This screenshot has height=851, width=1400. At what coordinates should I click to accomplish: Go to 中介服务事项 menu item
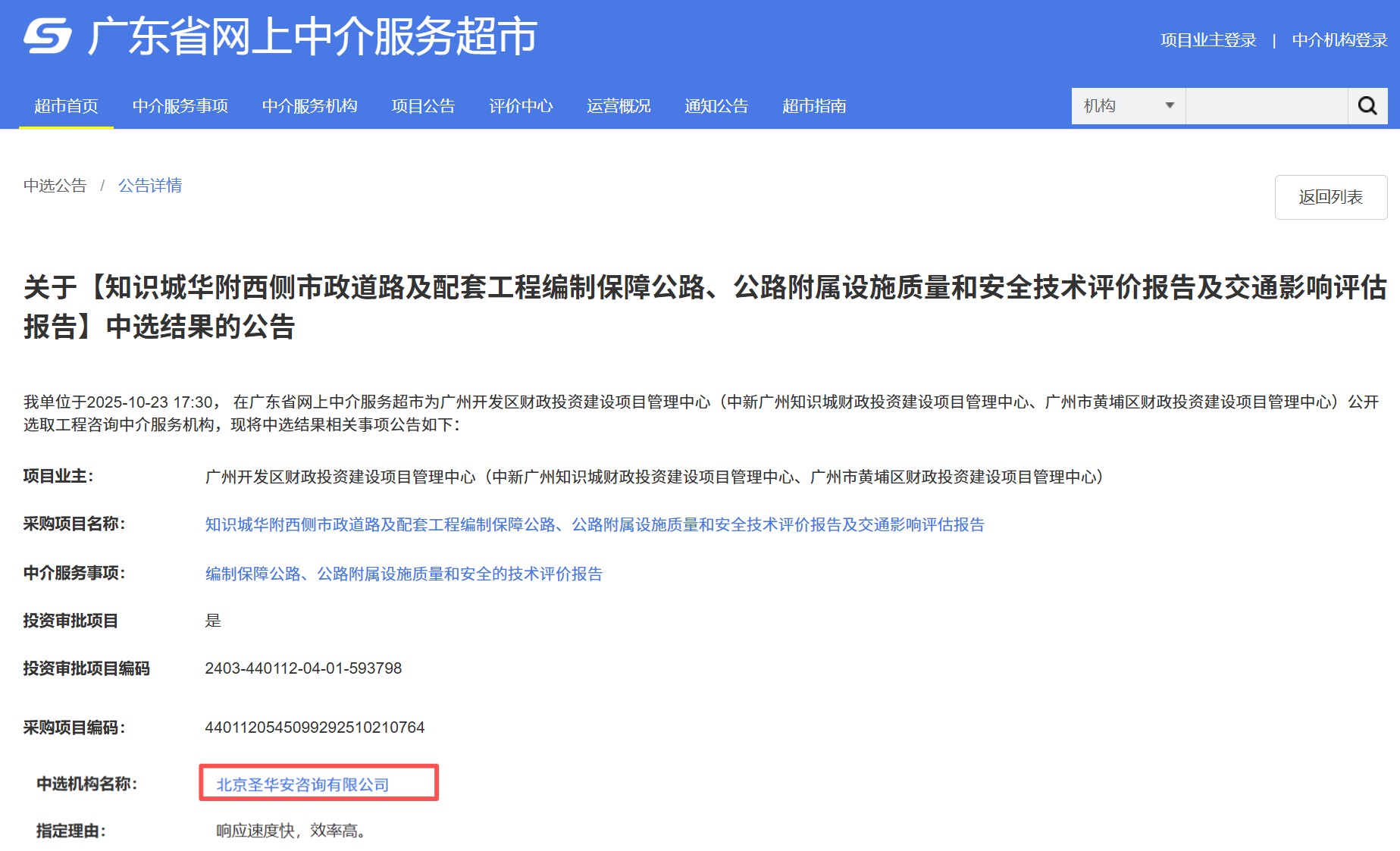pyautogui.click(x=180, y=106)
